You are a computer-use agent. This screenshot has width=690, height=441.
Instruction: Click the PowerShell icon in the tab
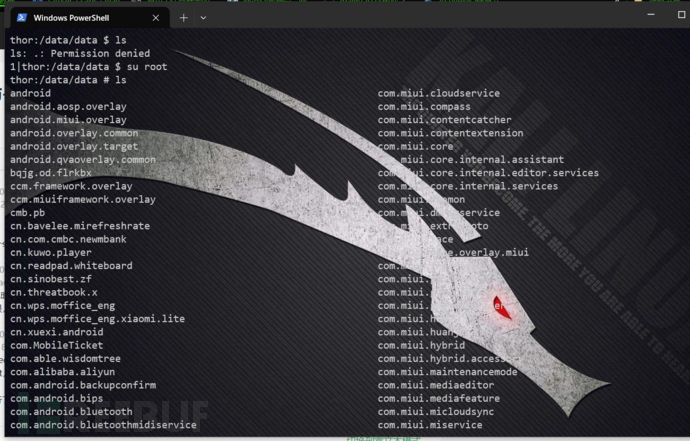pos(21,18)
